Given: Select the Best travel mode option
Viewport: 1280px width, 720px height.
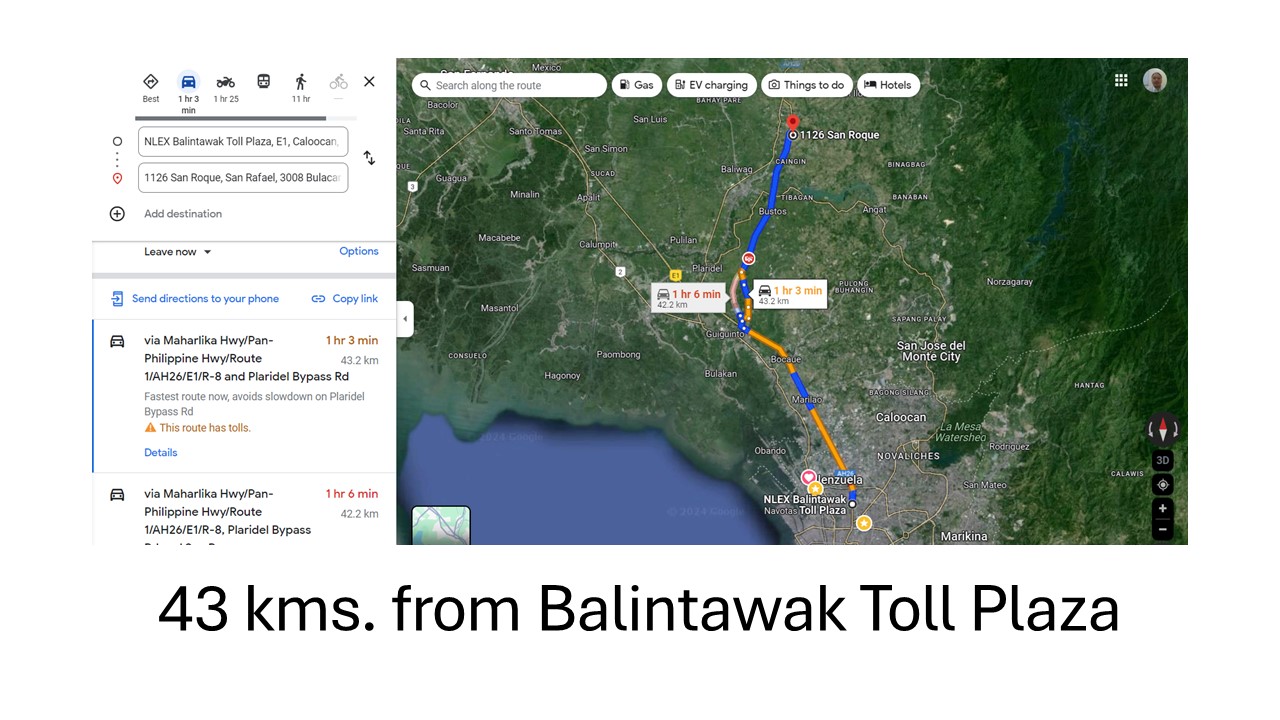Looking at the screenshot, I should 151,83.
